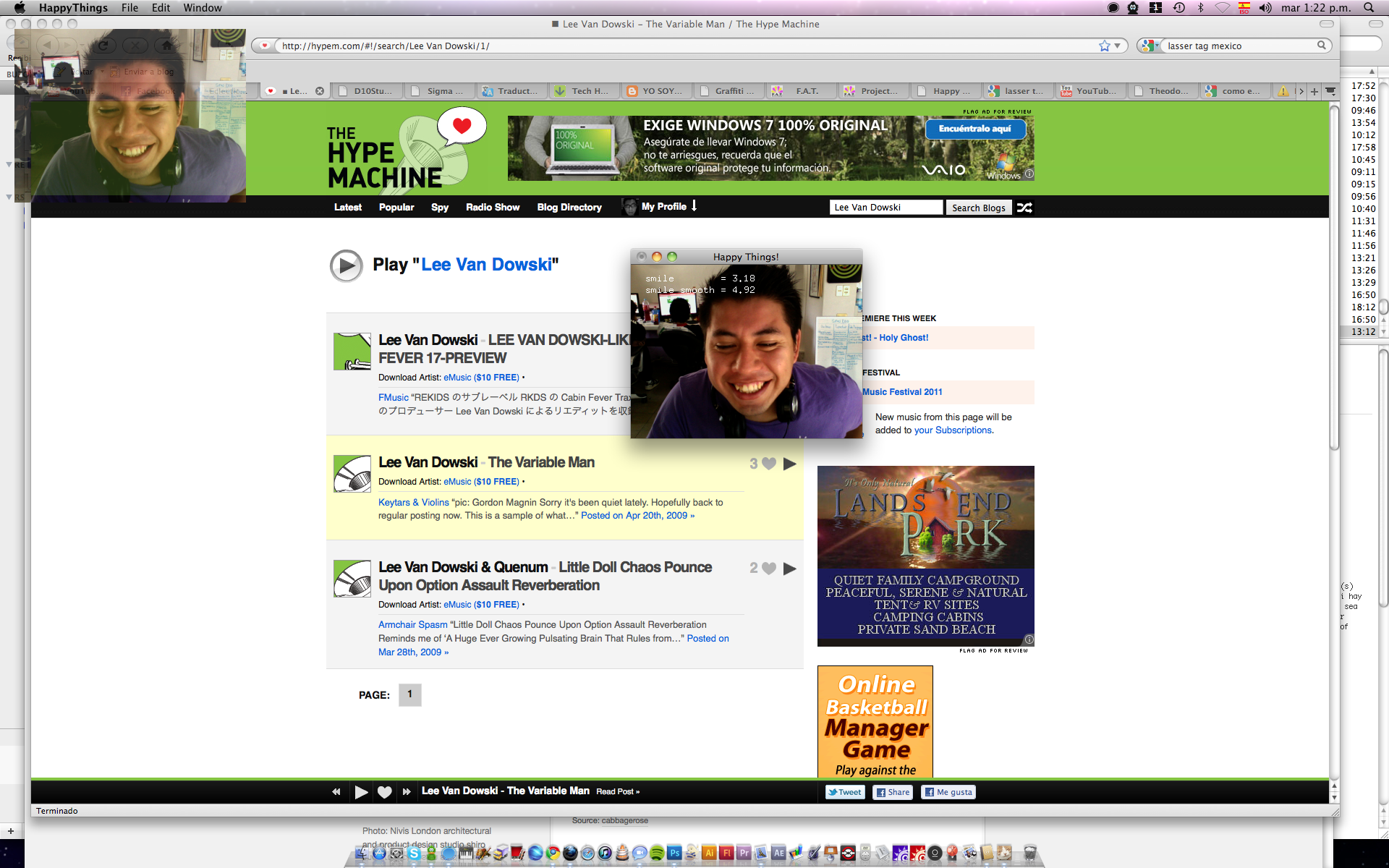Click magnifier in the browser search box
1389x868 pixels.
[1321, 46]
